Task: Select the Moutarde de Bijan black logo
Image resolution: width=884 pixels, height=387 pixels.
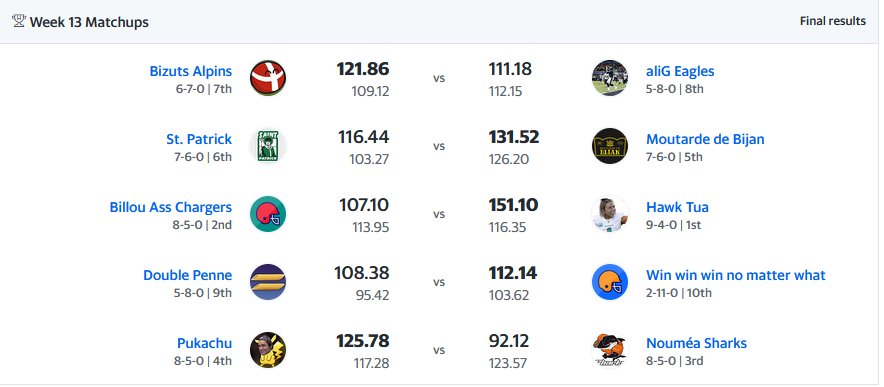Action: point(610,146)
